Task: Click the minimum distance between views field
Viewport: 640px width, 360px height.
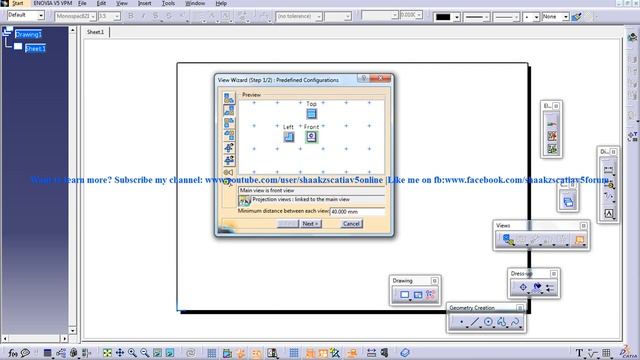Action: pyautogui.click(x=357, y=211)
